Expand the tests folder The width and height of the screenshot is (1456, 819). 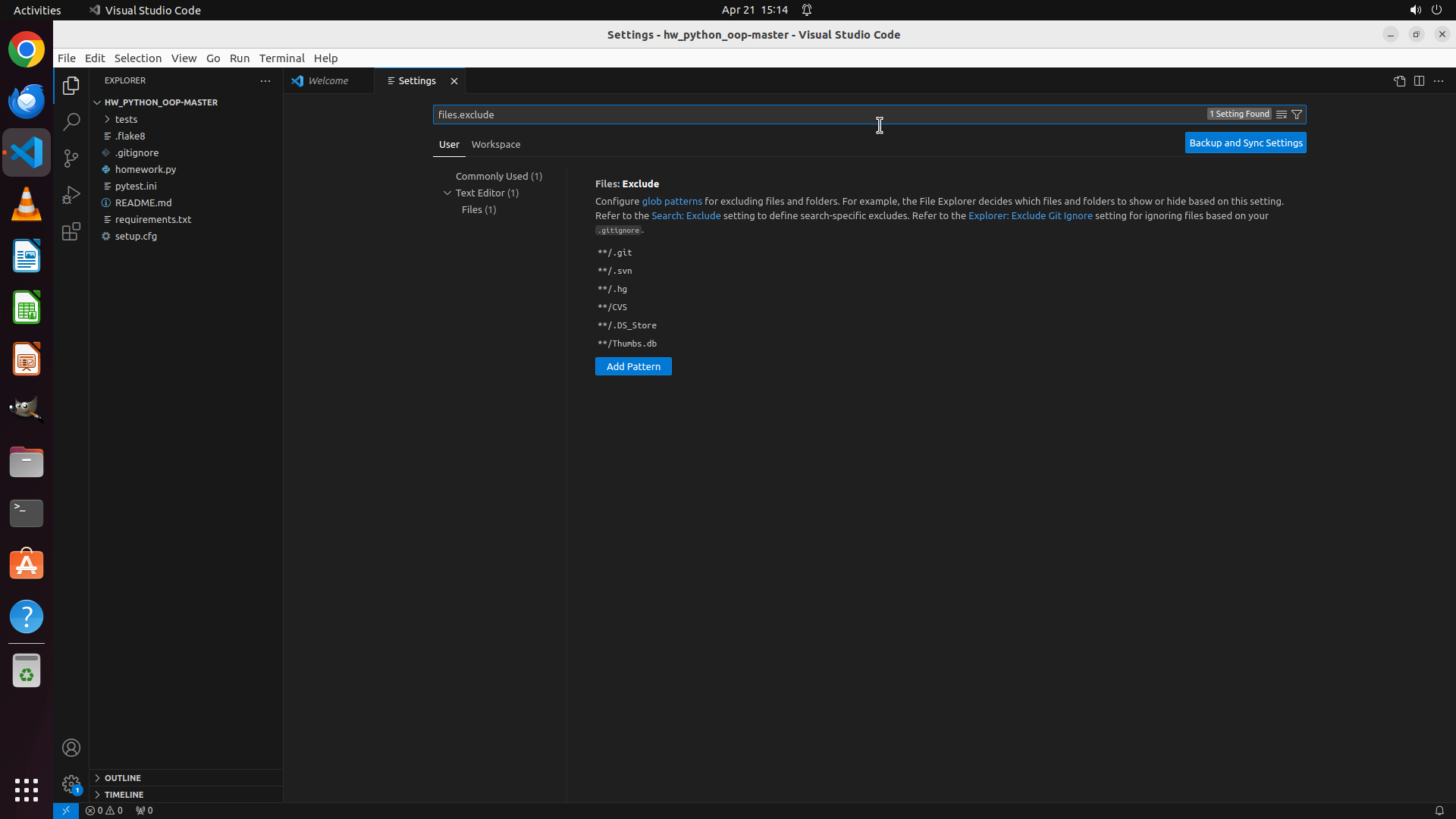point(126,119)
